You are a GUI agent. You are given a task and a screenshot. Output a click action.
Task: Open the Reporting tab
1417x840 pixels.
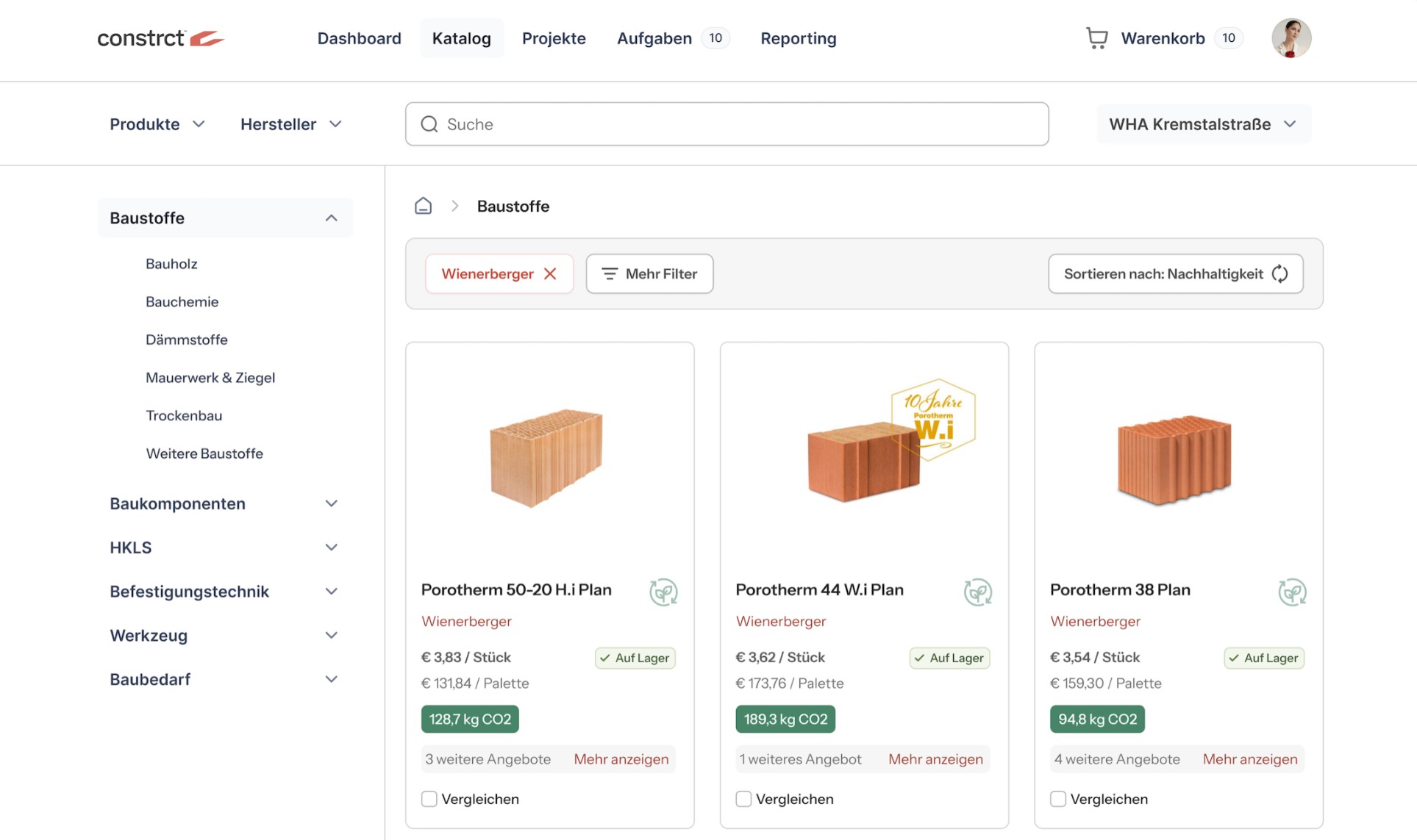tap(798, 38)
